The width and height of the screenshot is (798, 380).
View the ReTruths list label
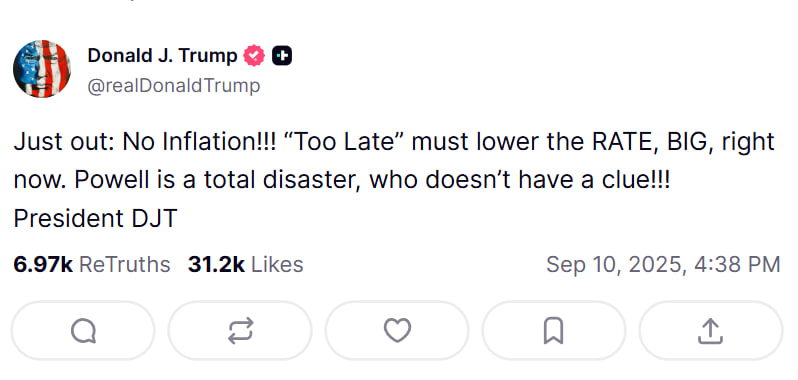click(125, 265)
